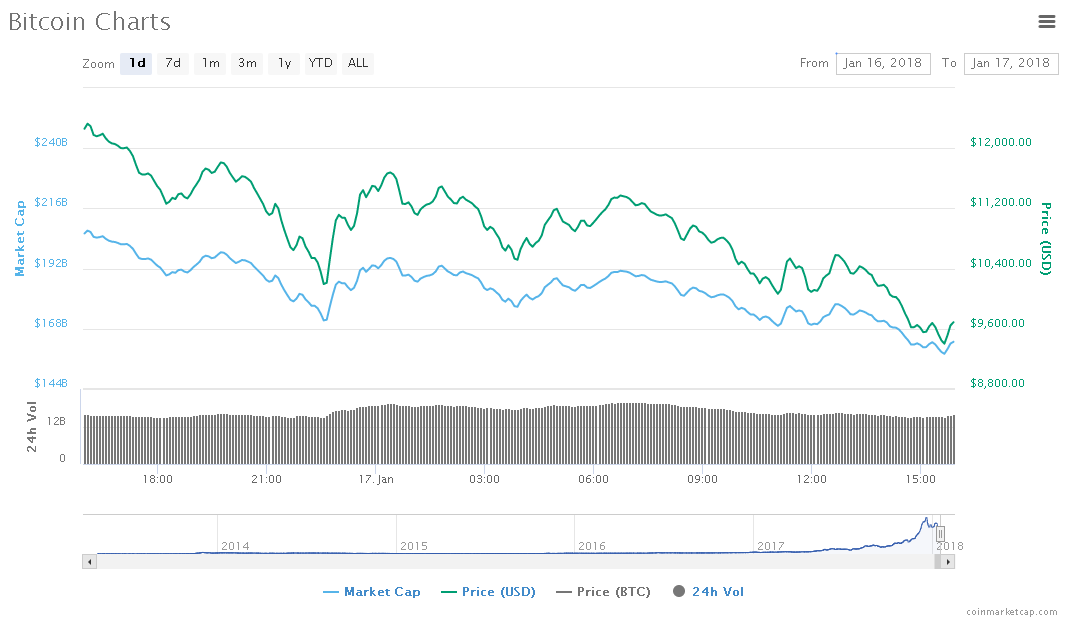
Task: Select the ALL zoom range
Action: coord(358,63)
